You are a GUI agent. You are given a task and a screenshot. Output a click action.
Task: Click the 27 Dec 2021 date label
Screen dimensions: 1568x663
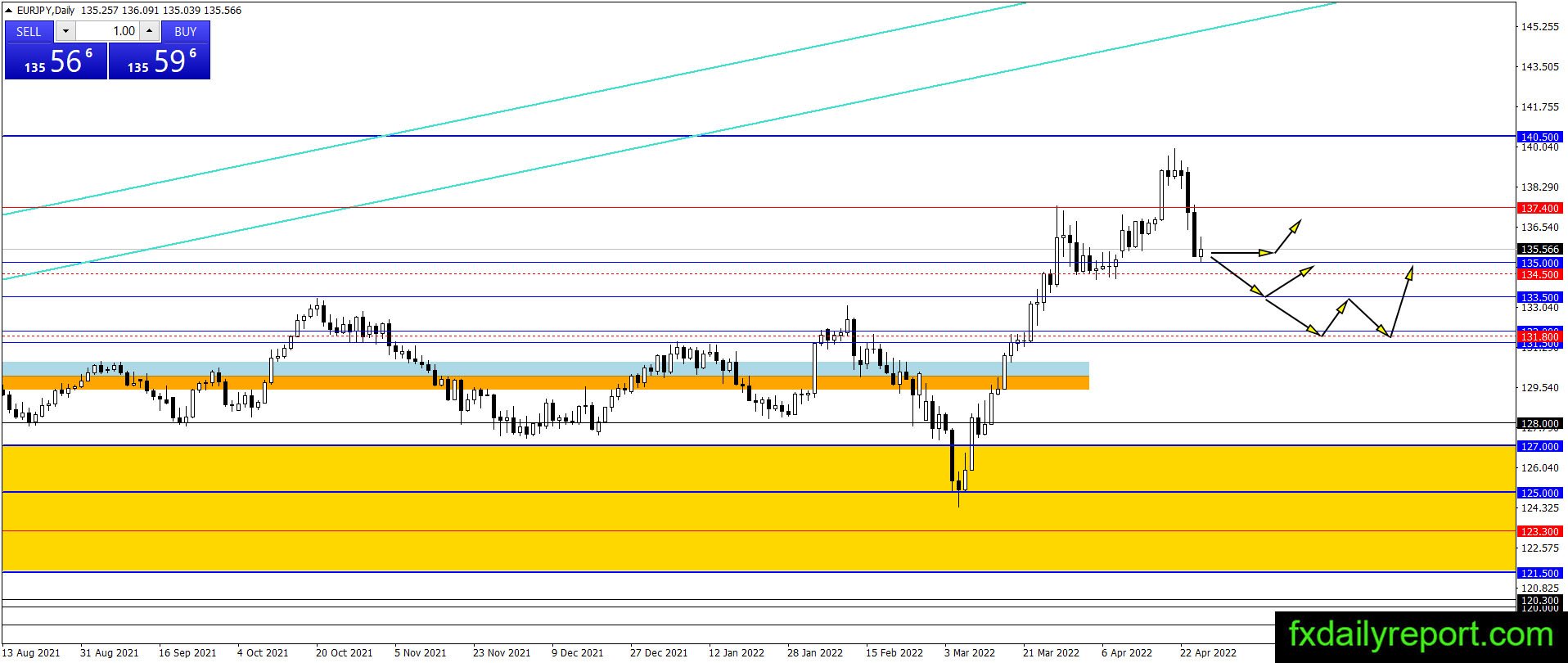pyautogui.click(x=659, y=653)
